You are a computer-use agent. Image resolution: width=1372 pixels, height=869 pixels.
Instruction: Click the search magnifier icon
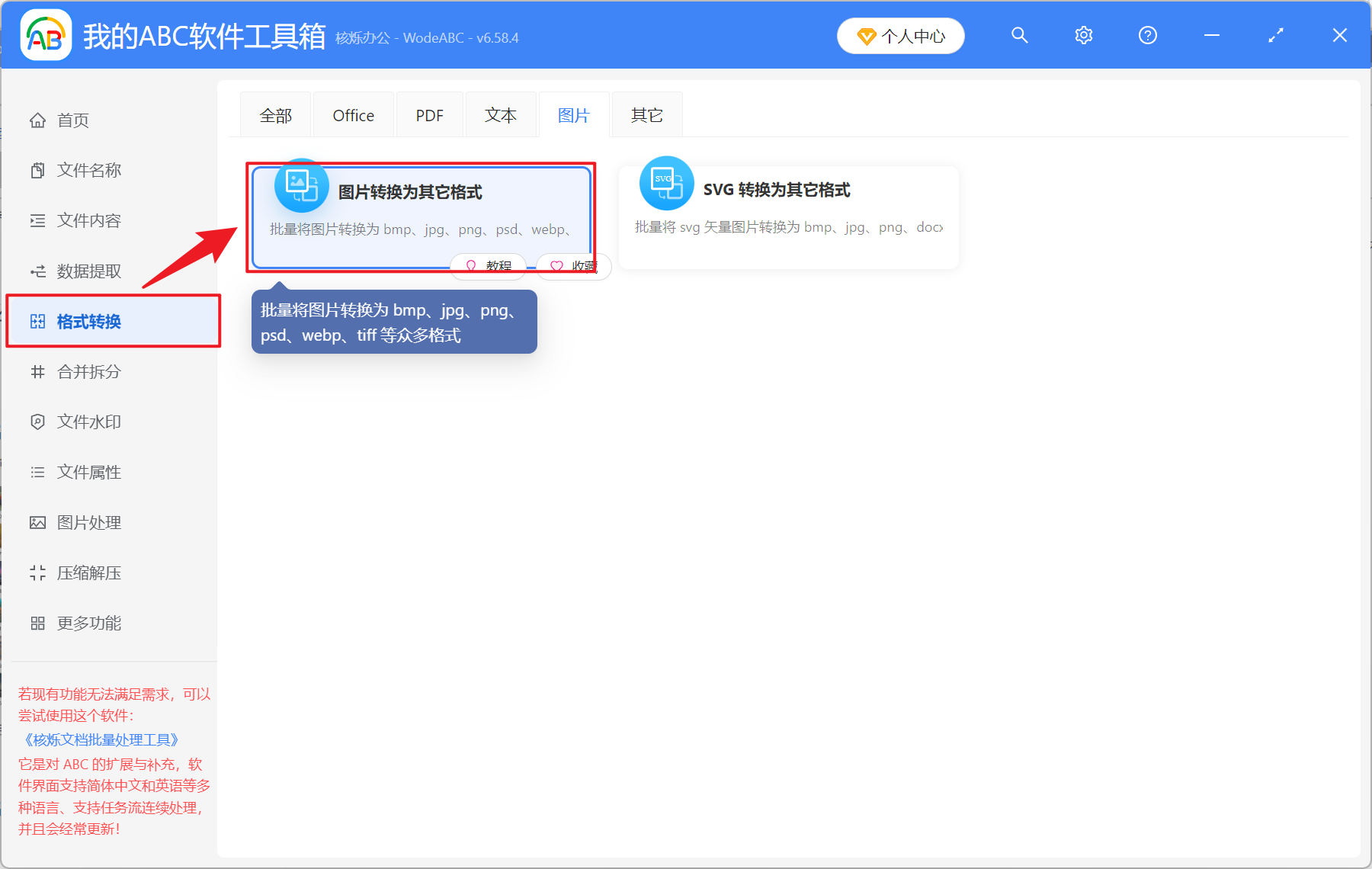[1020, 35]
